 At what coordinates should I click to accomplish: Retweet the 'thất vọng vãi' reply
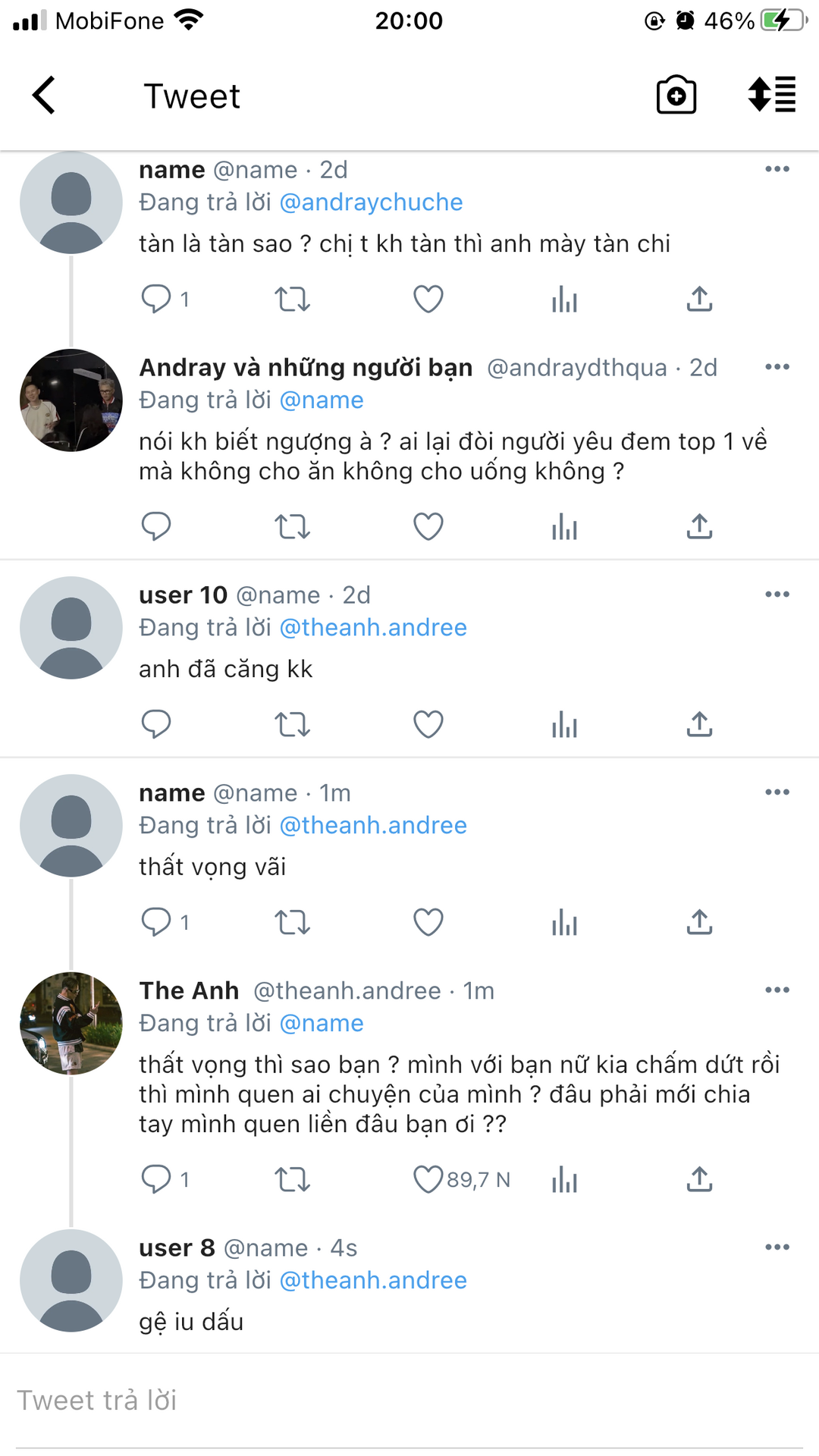[292, 922]
